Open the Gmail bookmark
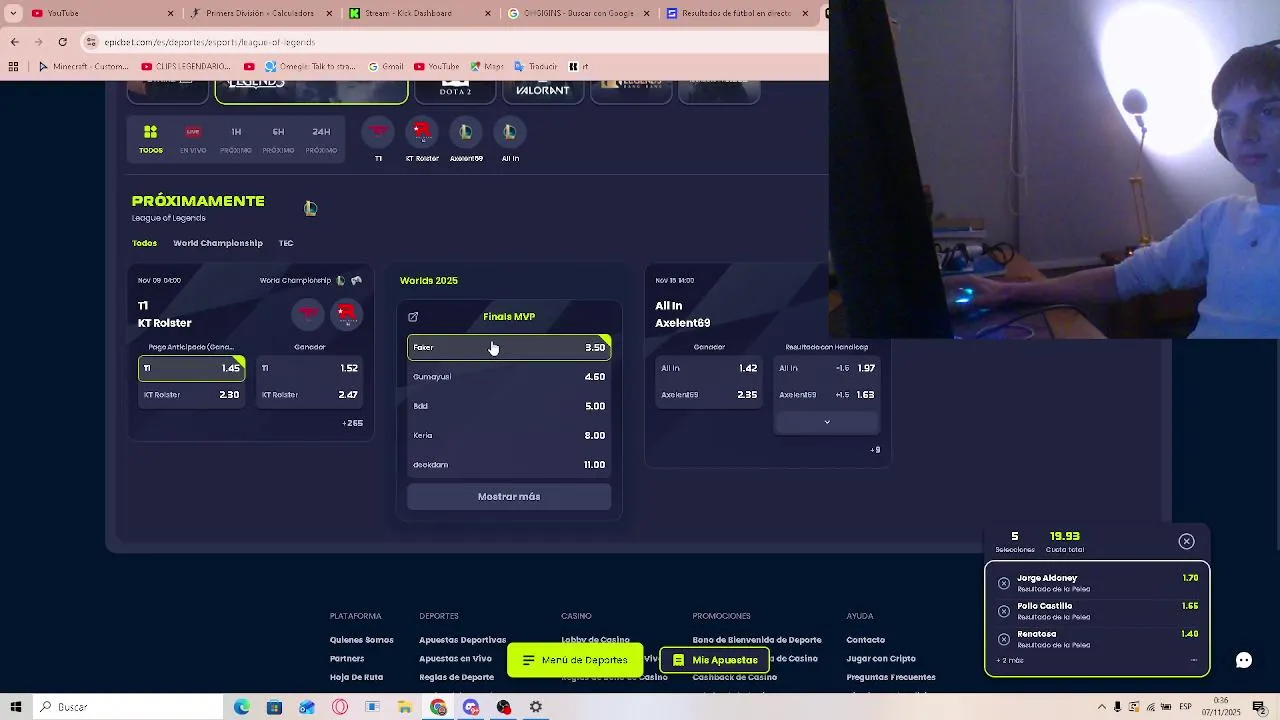This screenshot has width=1280, height=720. [x=384, y=67]
